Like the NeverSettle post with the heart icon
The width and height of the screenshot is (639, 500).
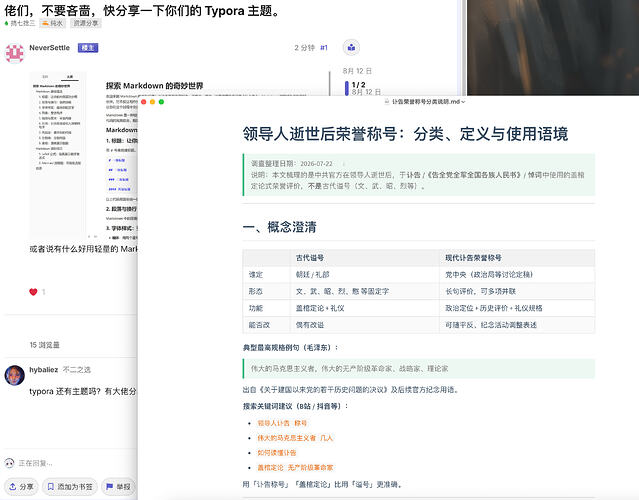pyautogui.click(x=33, y=292)
